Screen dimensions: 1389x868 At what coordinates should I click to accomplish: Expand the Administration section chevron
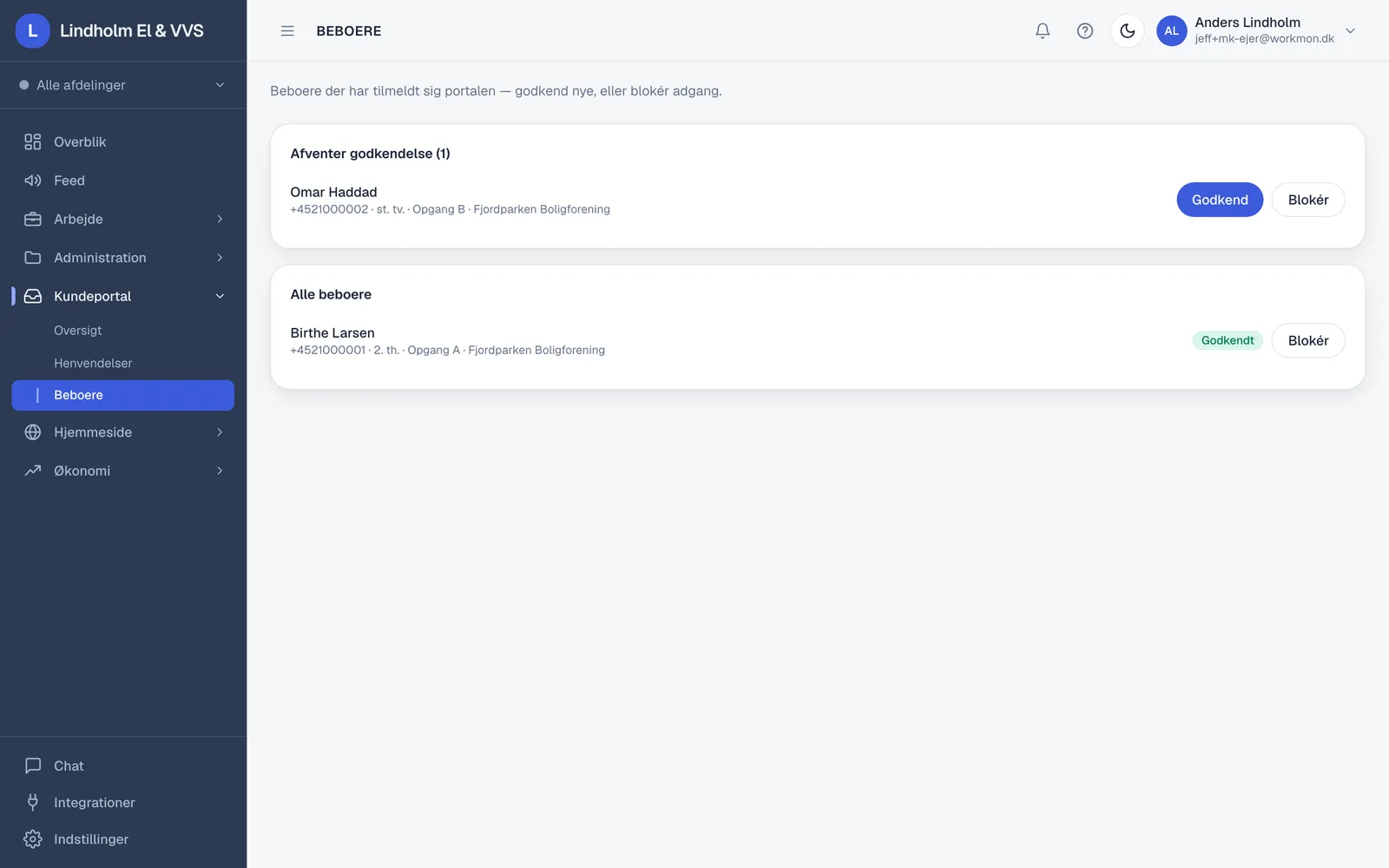(x=220, y=258)
